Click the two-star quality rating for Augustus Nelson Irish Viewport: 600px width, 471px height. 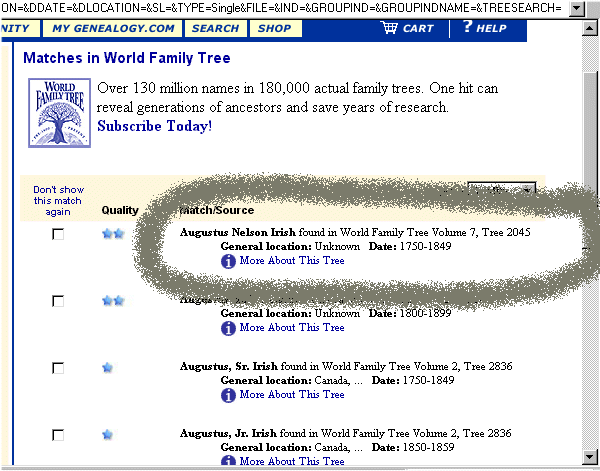[113, 233]
